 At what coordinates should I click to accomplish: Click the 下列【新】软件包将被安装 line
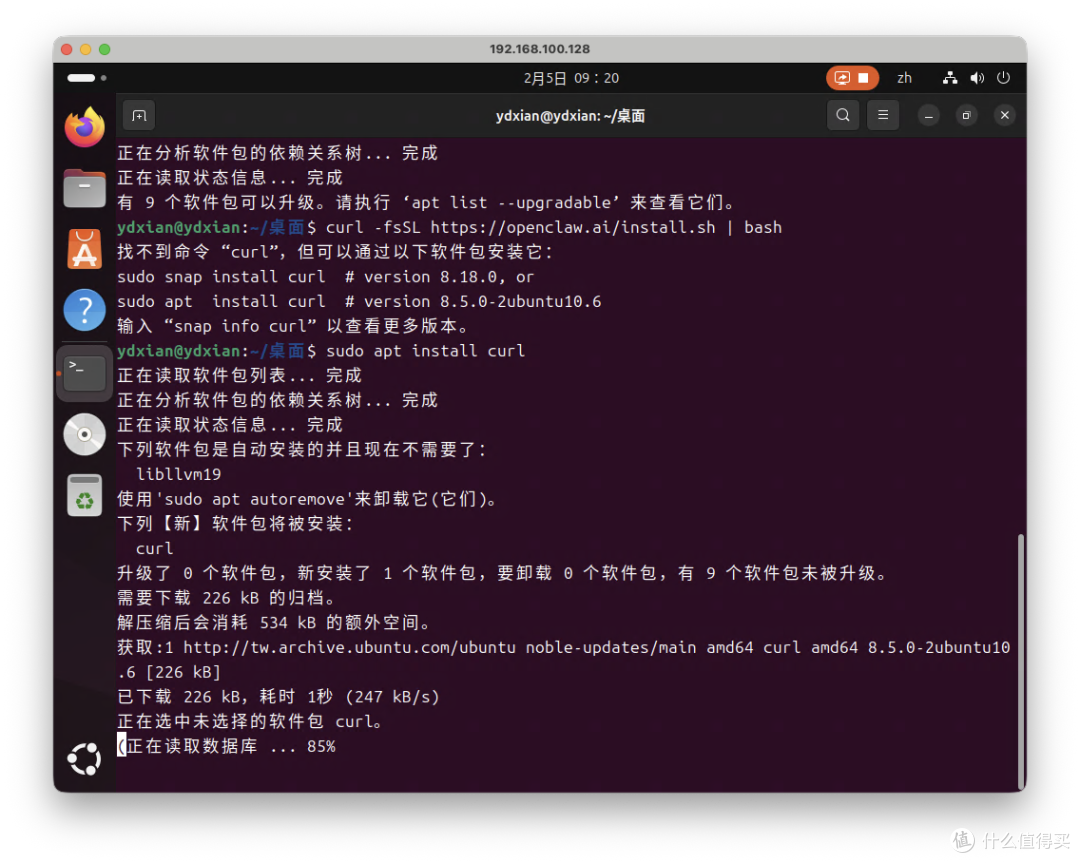point(236,524)
